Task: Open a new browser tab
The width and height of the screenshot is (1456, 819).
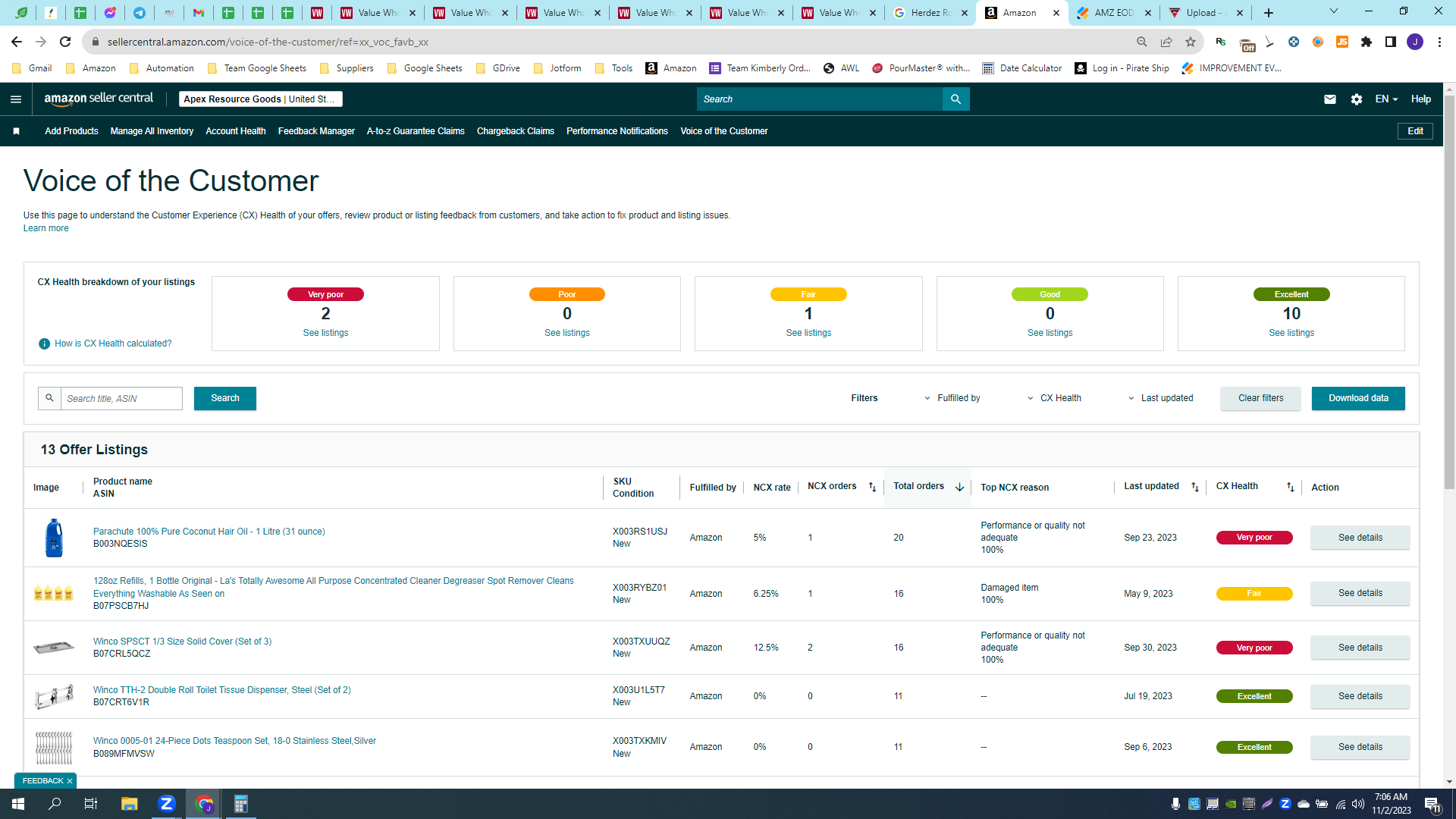Action: [1269, 13]
